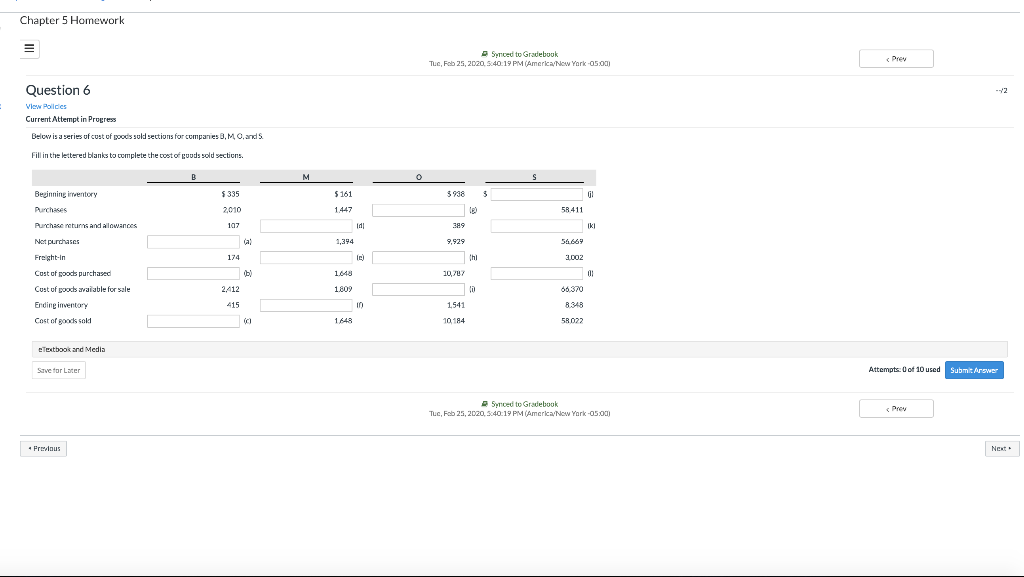The width and height of the screenshot is (1024, 577).
Task: Click the Synced to Gradebook icon at top
Action: point(487,54)
